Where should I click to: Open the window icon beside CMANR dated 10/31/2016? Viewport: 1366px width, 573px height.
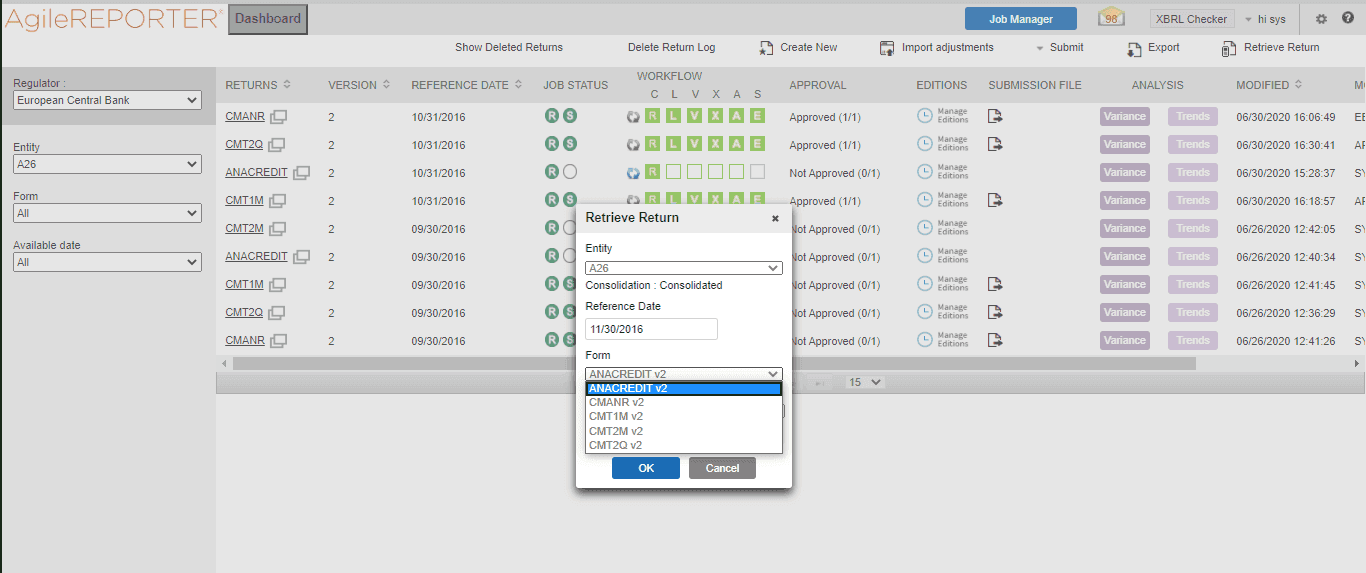pos(278,117)
